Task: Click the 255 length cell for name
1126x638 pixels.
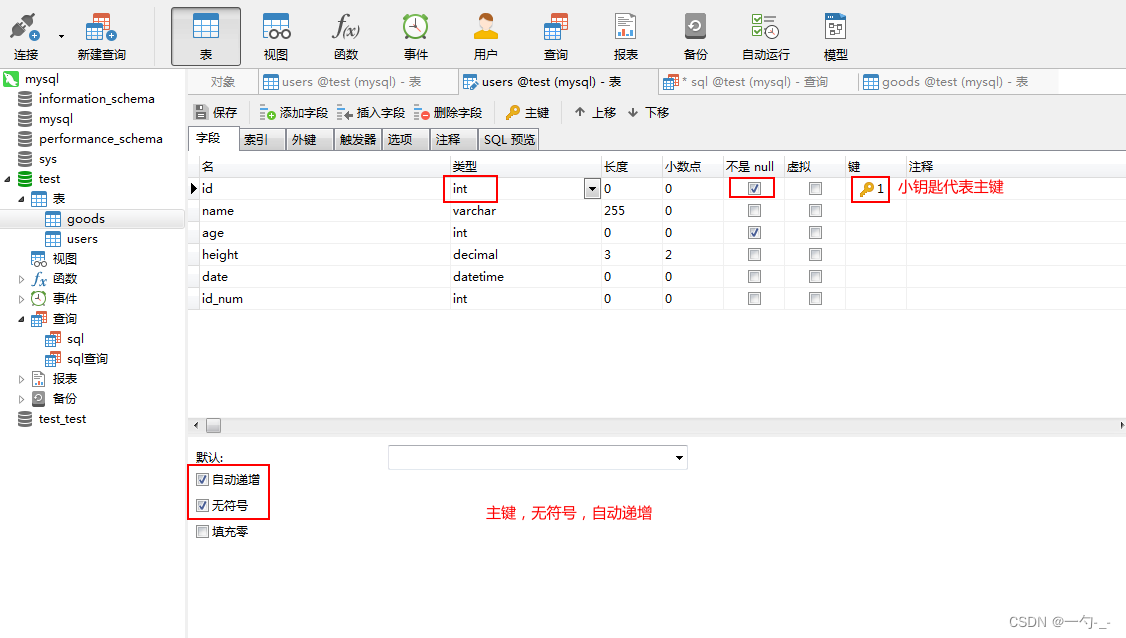Action: click(632, 211)
